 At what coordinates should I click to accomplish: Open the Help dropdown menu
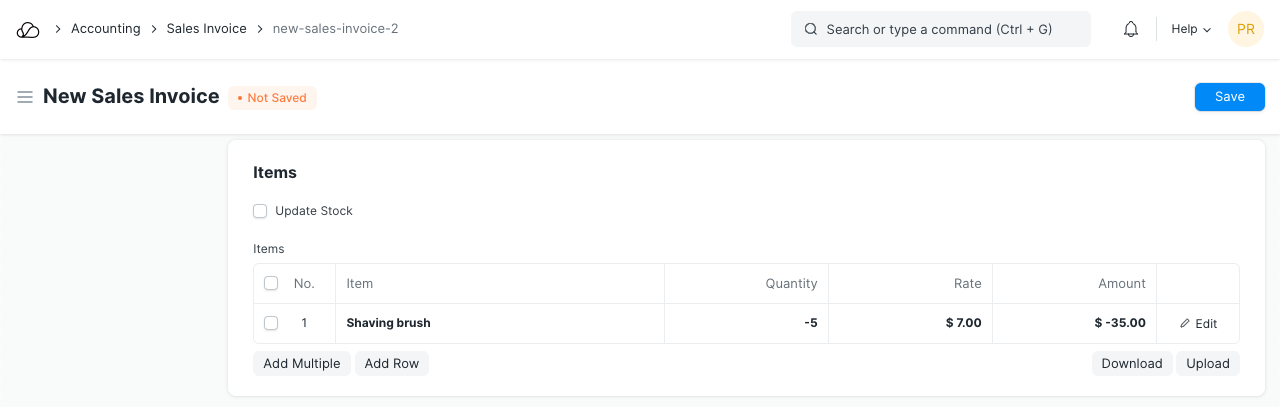[1190, 30]
